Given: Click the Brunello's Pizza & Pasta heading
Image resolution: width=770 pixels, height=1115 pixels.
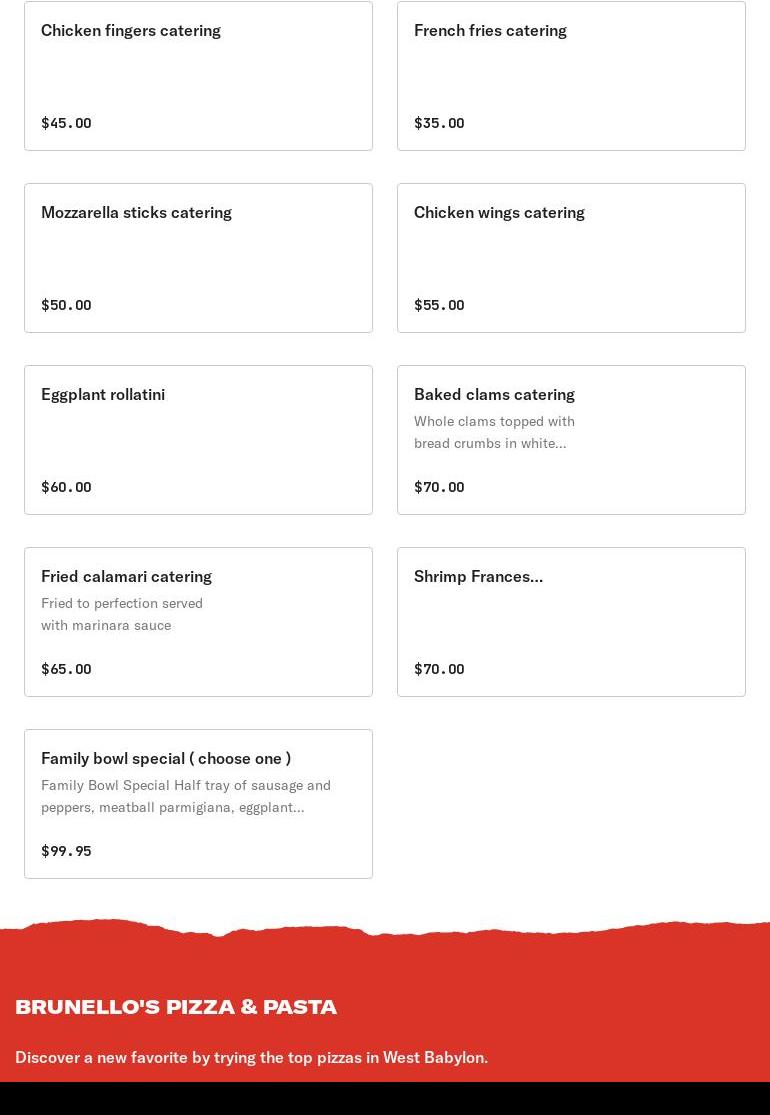Looking at the screenshot, I should click(176, 1006).
